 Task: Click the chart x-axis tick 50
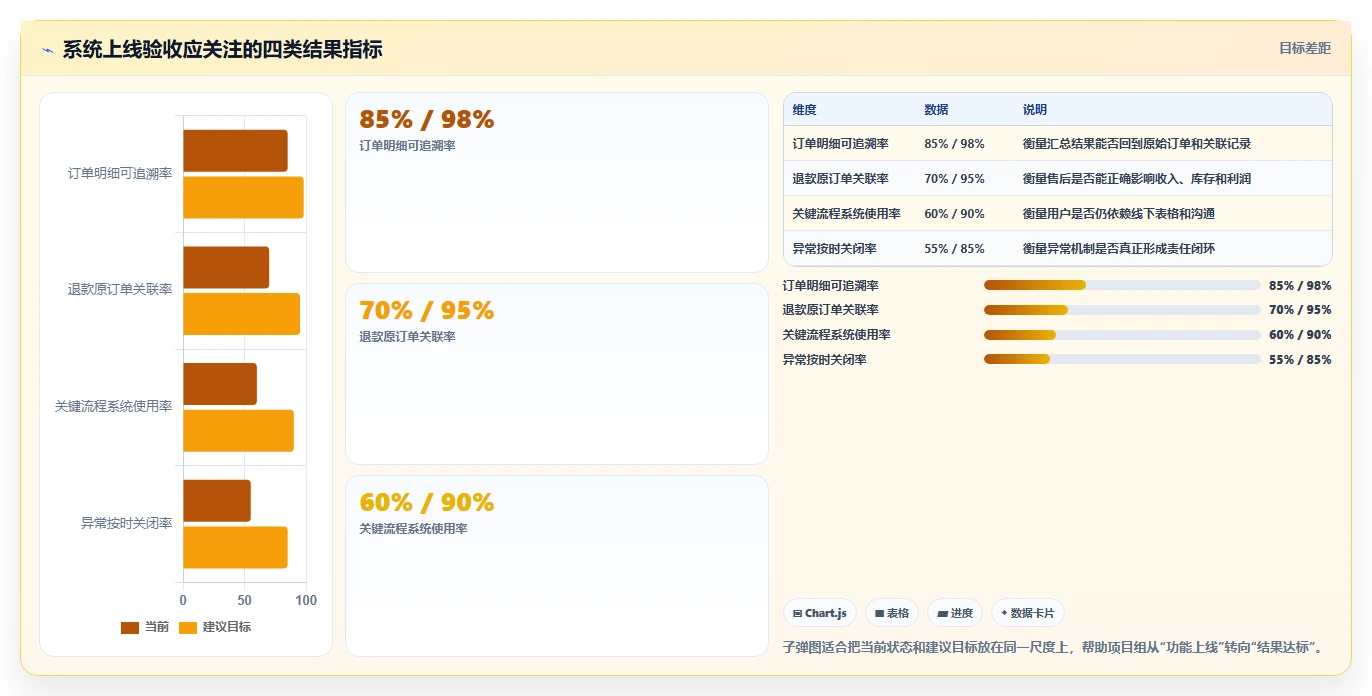245,601
